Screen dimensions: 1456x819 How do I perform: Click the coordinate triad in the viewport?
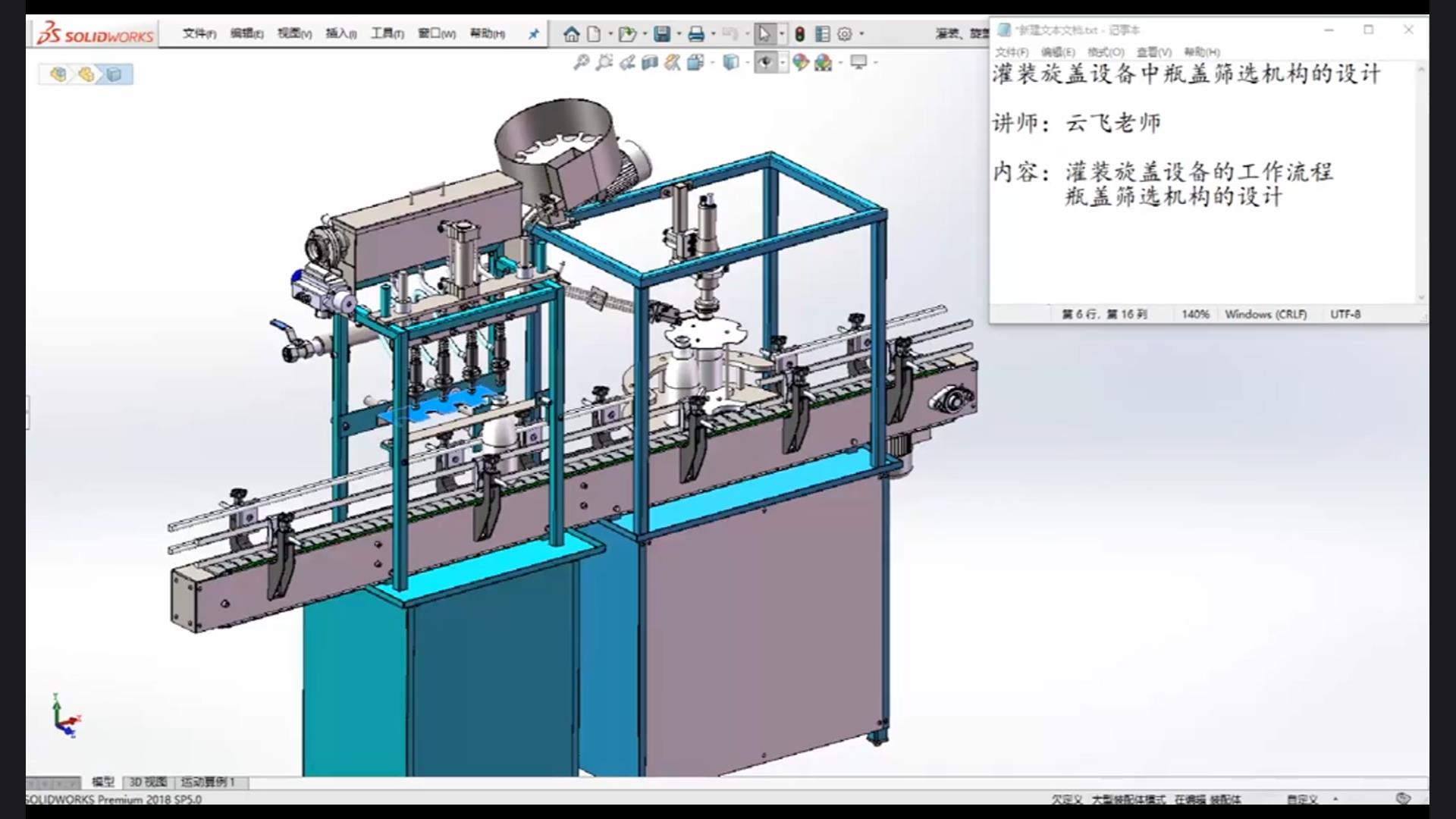(66, 715)
